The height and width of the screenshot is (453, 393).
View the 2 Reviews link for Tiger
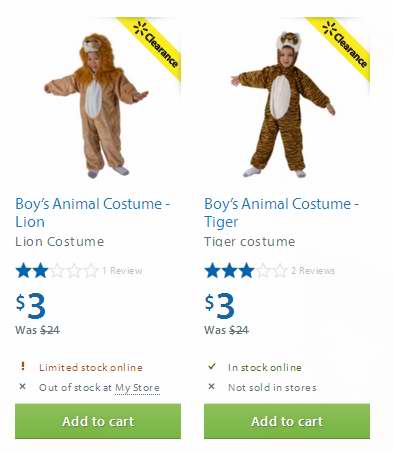pyautogui.click(x=313, y=270)
